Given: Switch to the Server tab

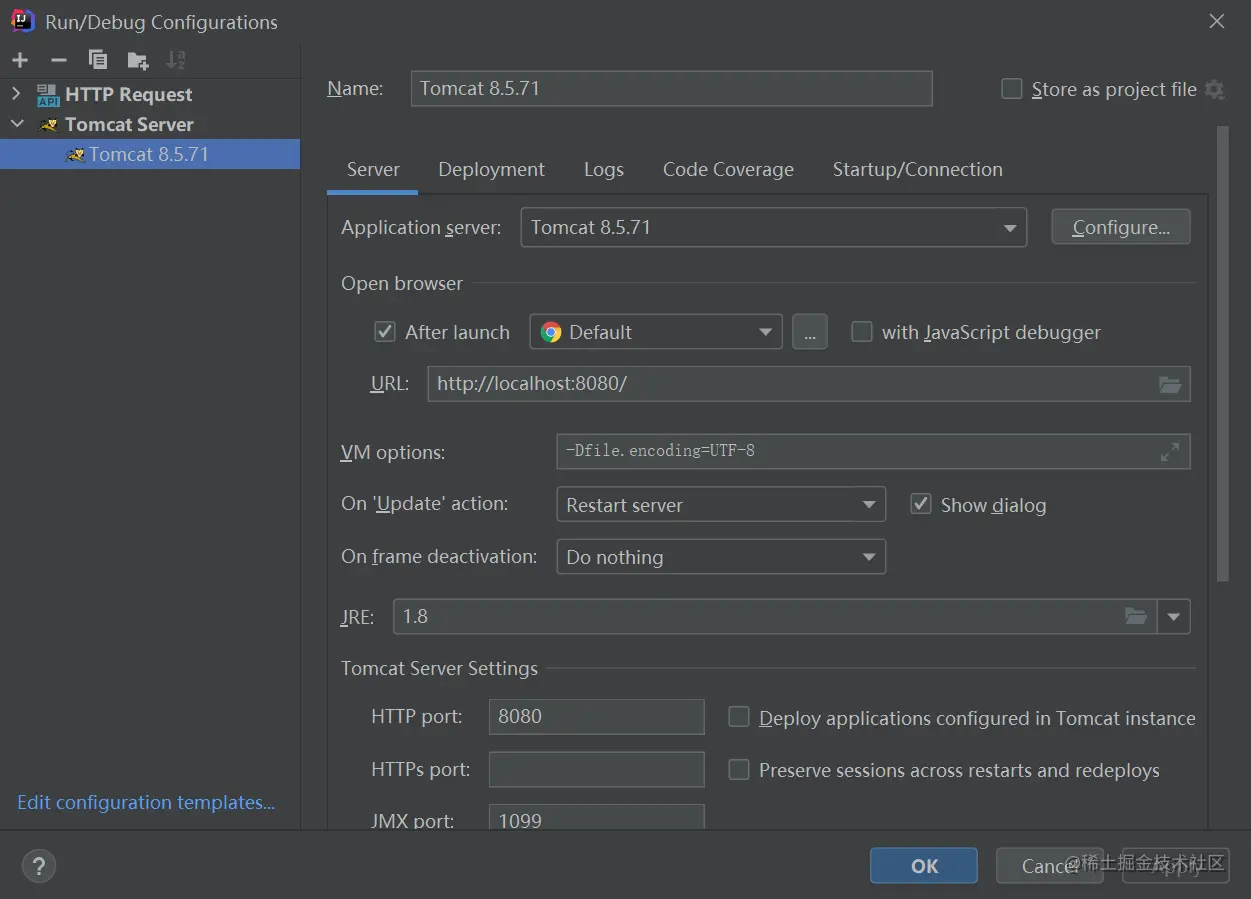Looking at the screenshot, I should coord(373,169).
